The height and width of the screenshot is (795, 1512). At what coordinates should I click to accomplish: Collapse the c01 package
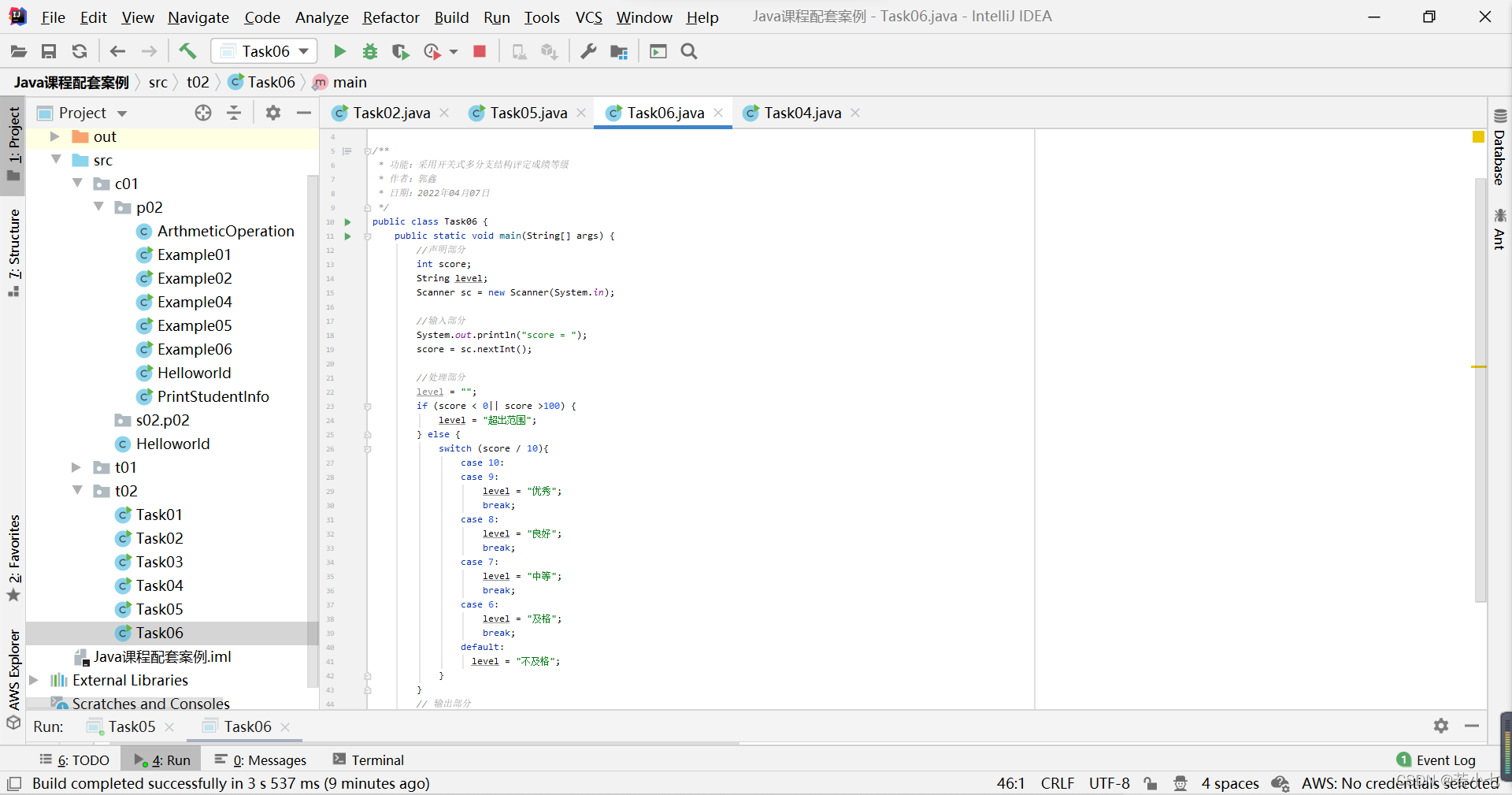(77, 183)
